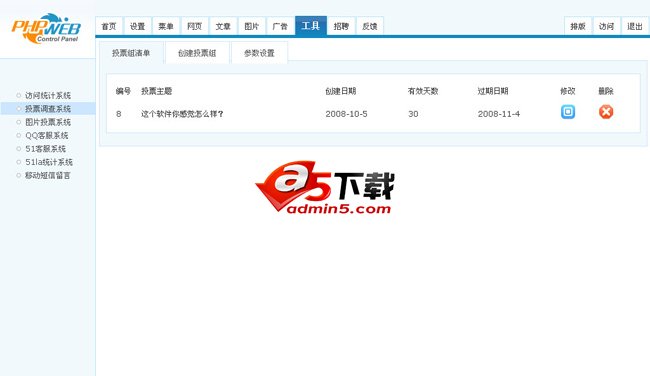Switch to the 投票组清单 sub-tab
The image size is (650, 376).
(x=131, y=53)
